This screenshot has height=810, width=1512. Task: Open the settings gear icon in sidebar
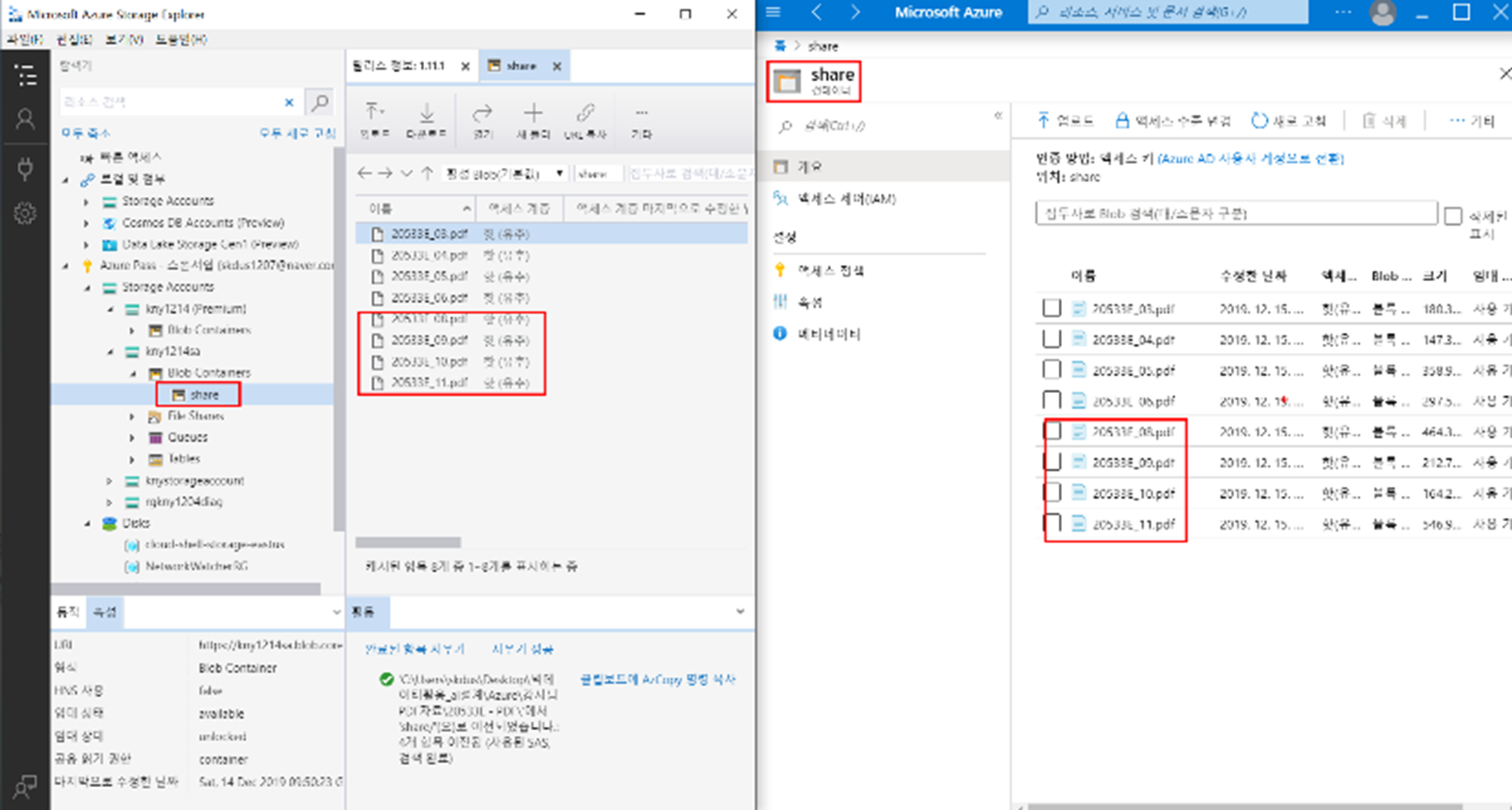pyautogui.click(x=25, y=213)
